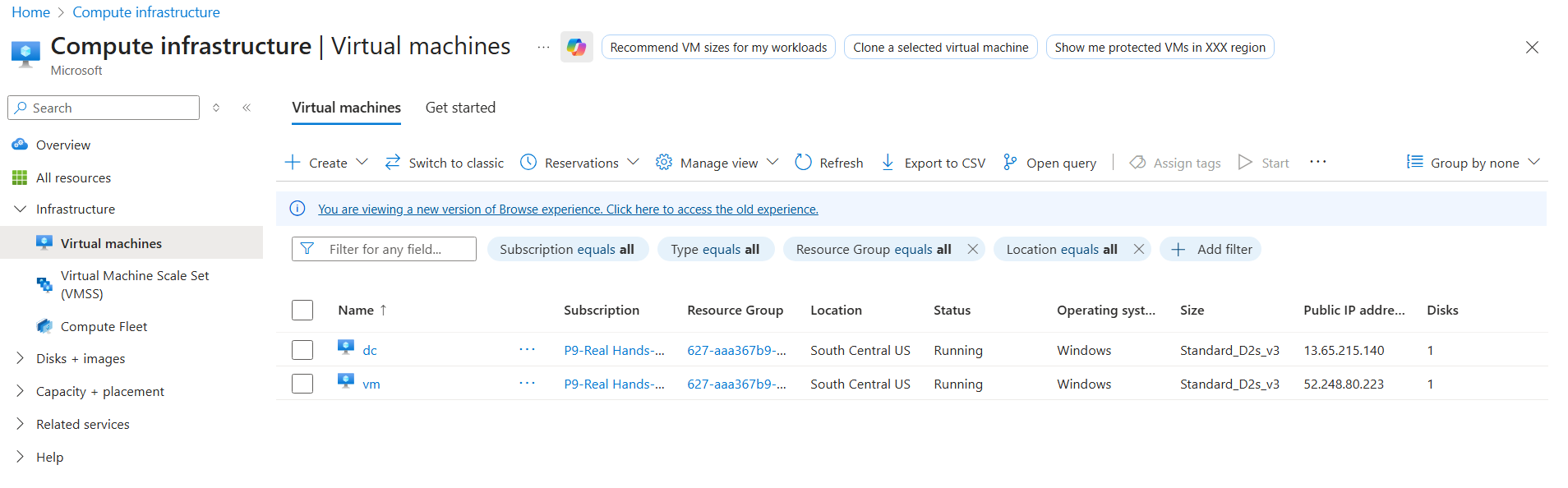Remove the Location filter
Screen dimensions: 1568x488
click(x=1138, y=249)
